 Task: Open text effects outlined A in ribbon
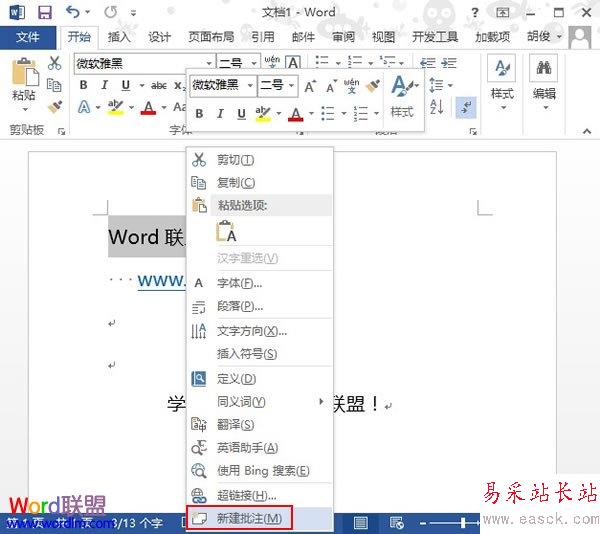point(84,107)
